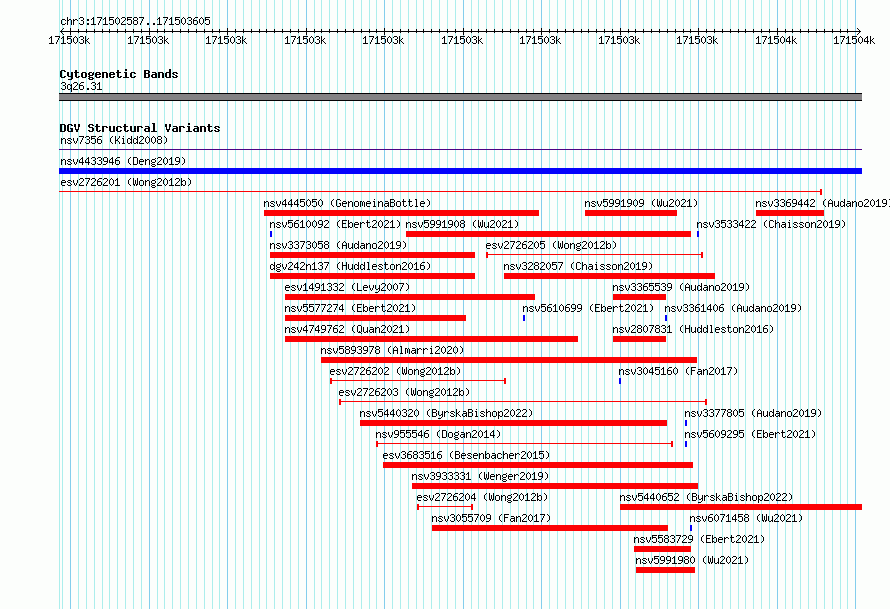
Task: Select the nsv5583729 (Ebert2021) label
Action: pos(699,539)
